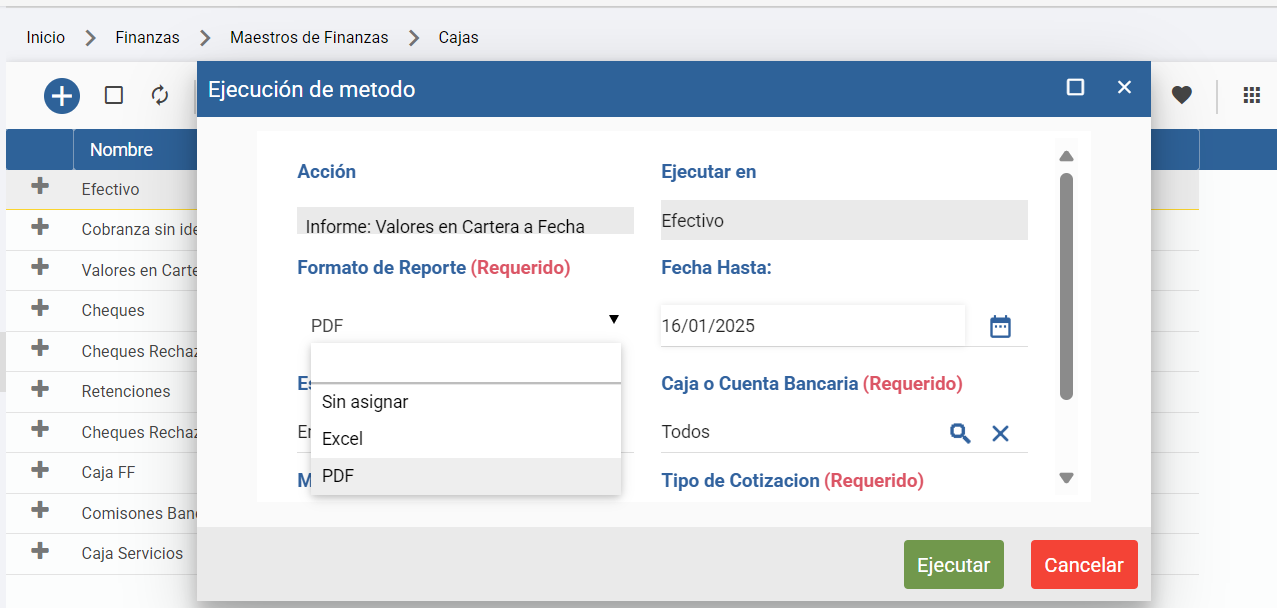Clear the Caja o Cuenta Bancaria selection
Image resolution: width=1277 pixels, height=608 pixels.
point(1000,433)
